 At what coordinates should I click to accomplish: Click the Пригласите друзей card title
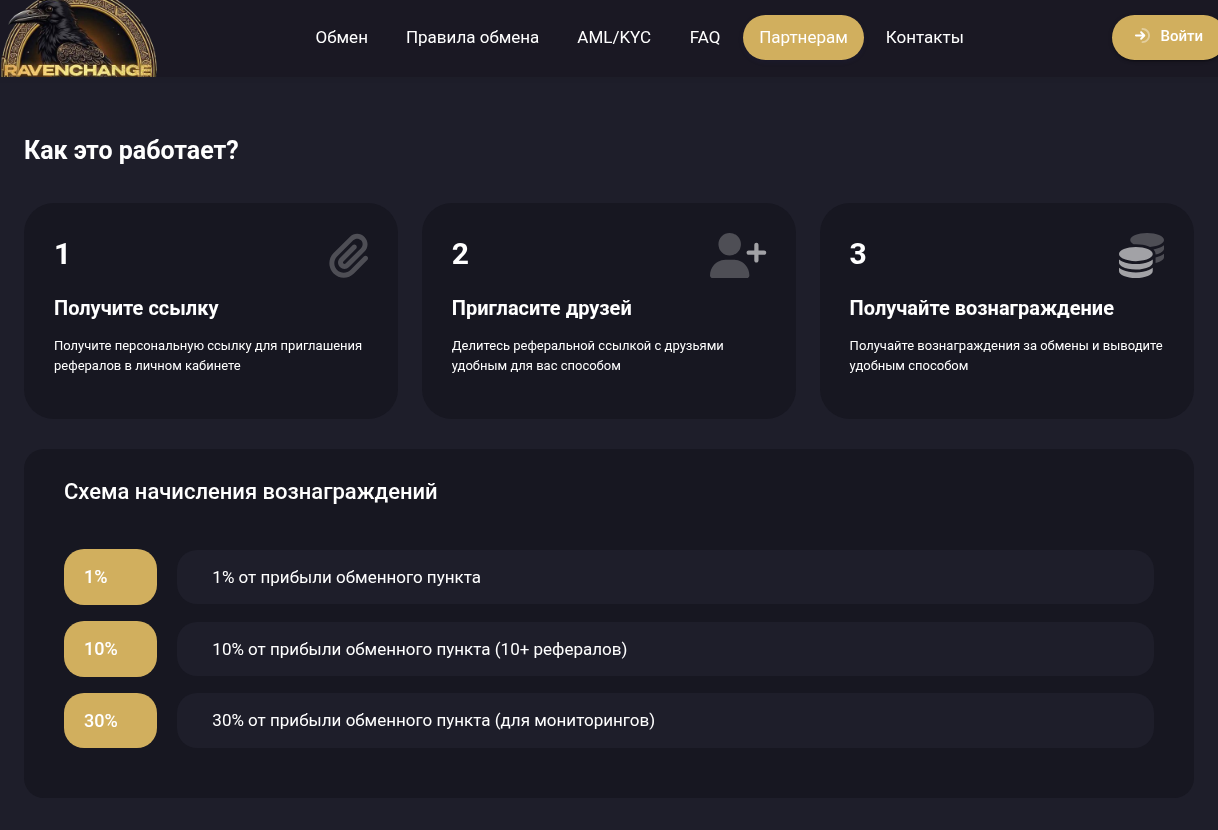542,308
